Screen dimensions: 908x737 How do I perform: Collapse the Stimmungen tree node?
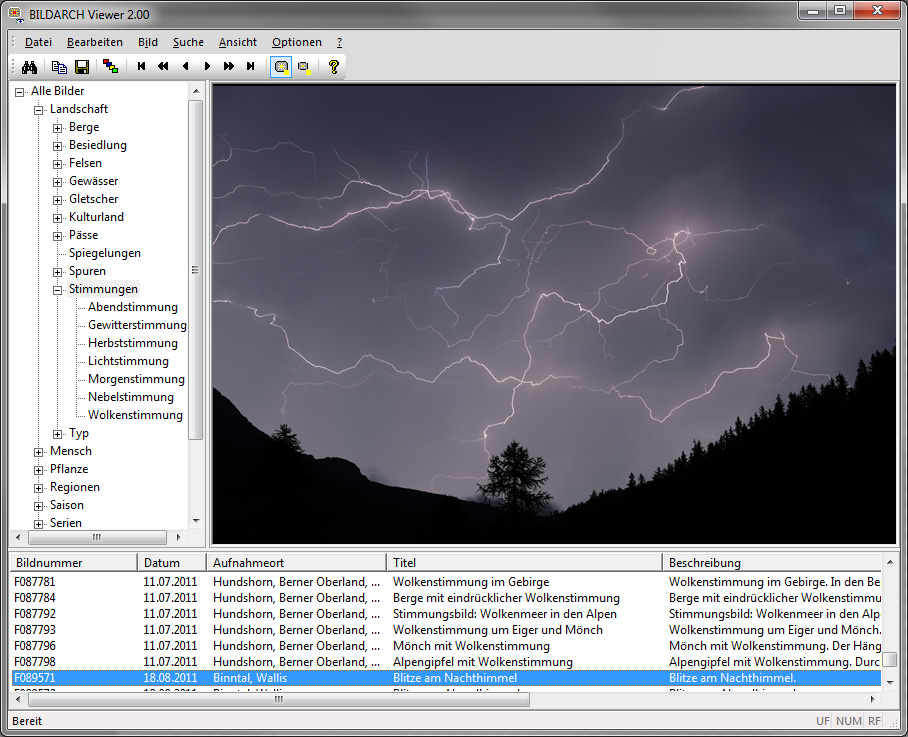pyautogui.click(x=57, y=290)
